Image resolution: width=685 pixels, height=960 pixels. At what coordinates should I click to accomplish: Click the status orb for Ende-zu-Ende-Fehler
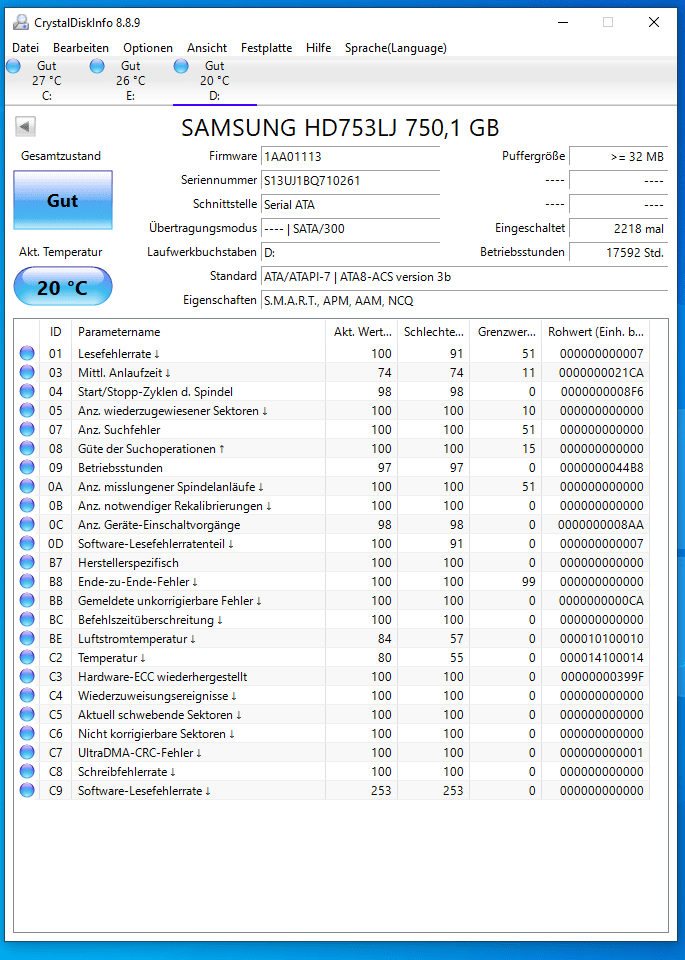pyautogui.click(x=27, y=581)
